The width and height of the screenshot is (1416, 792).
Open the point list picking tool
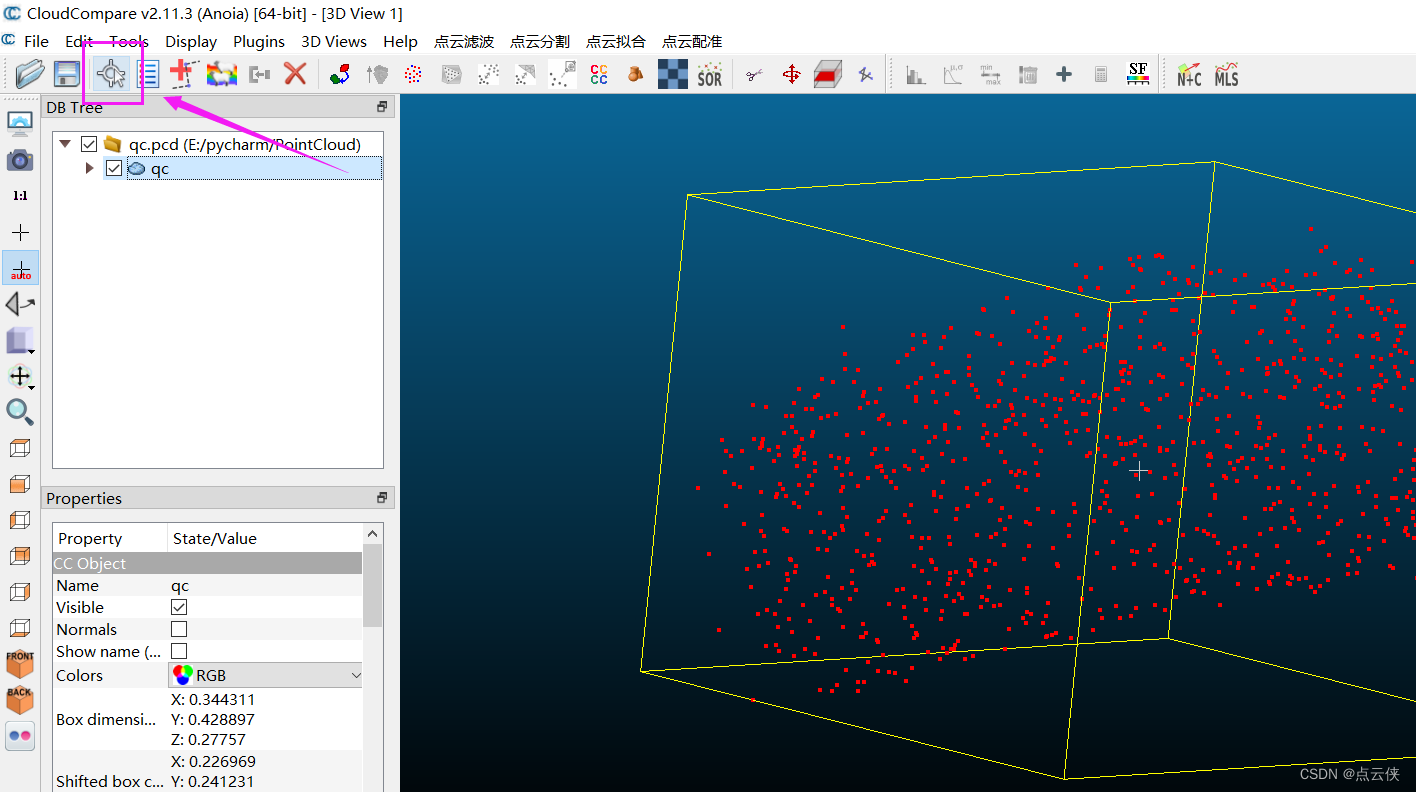(x=148, y=74)
